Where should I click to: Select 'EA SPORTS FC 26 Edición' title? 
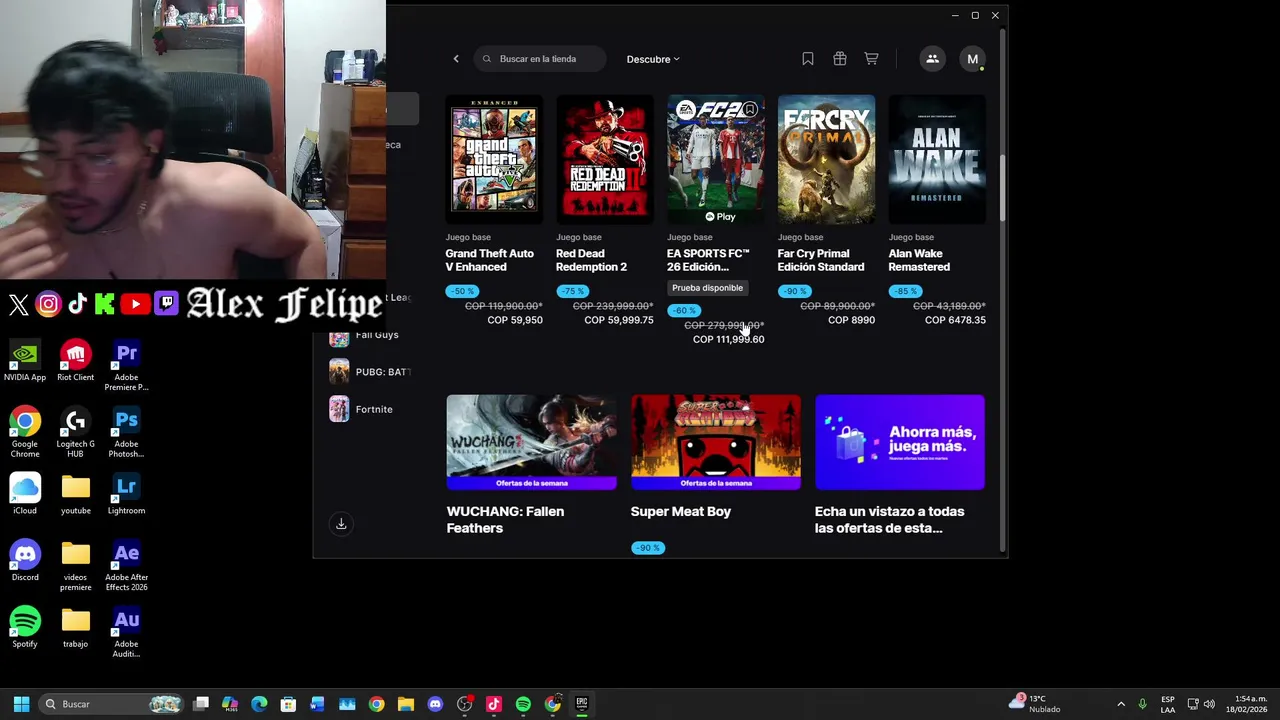click(x=708, y=260)
